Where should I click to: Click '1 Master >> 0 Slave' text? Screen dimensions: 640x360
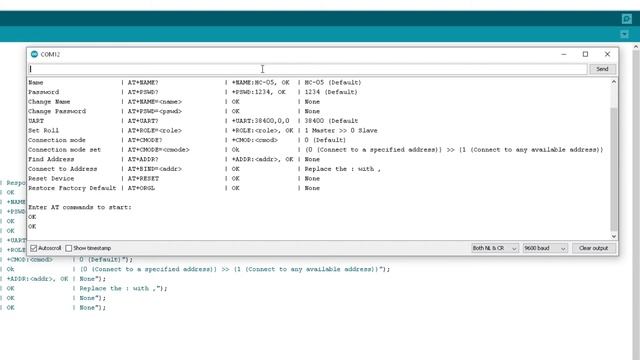(x=341, y=131)
